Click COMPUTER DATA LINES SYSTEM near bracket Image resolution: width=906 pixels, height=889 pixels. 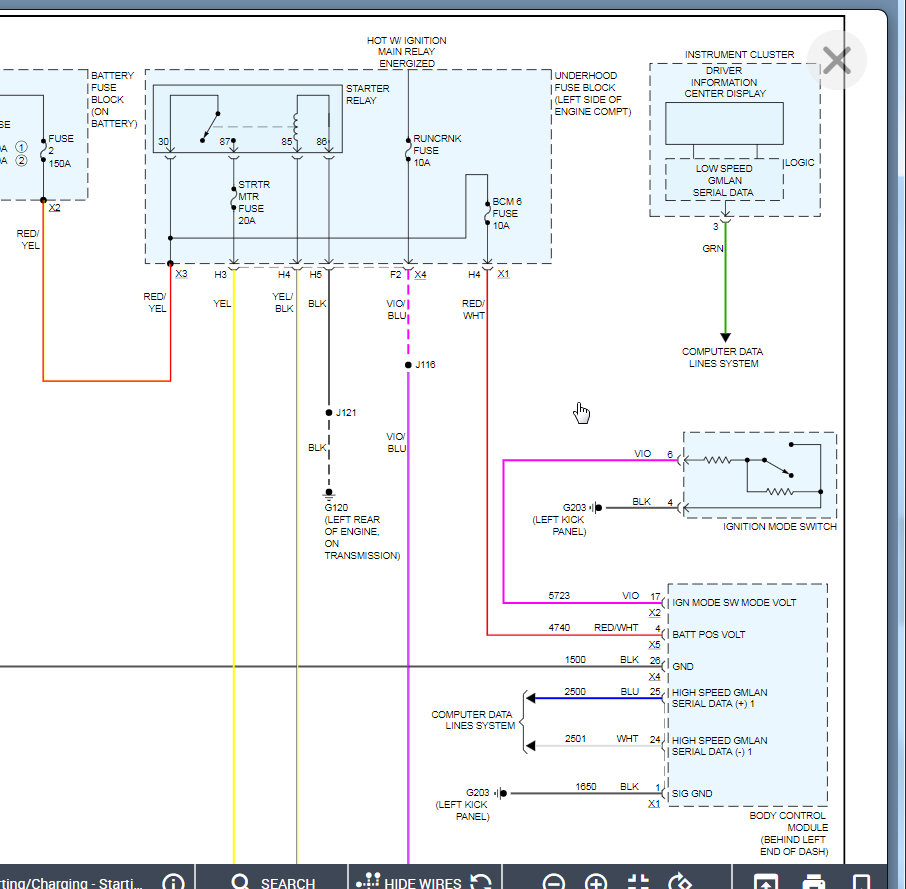(473, 720)
